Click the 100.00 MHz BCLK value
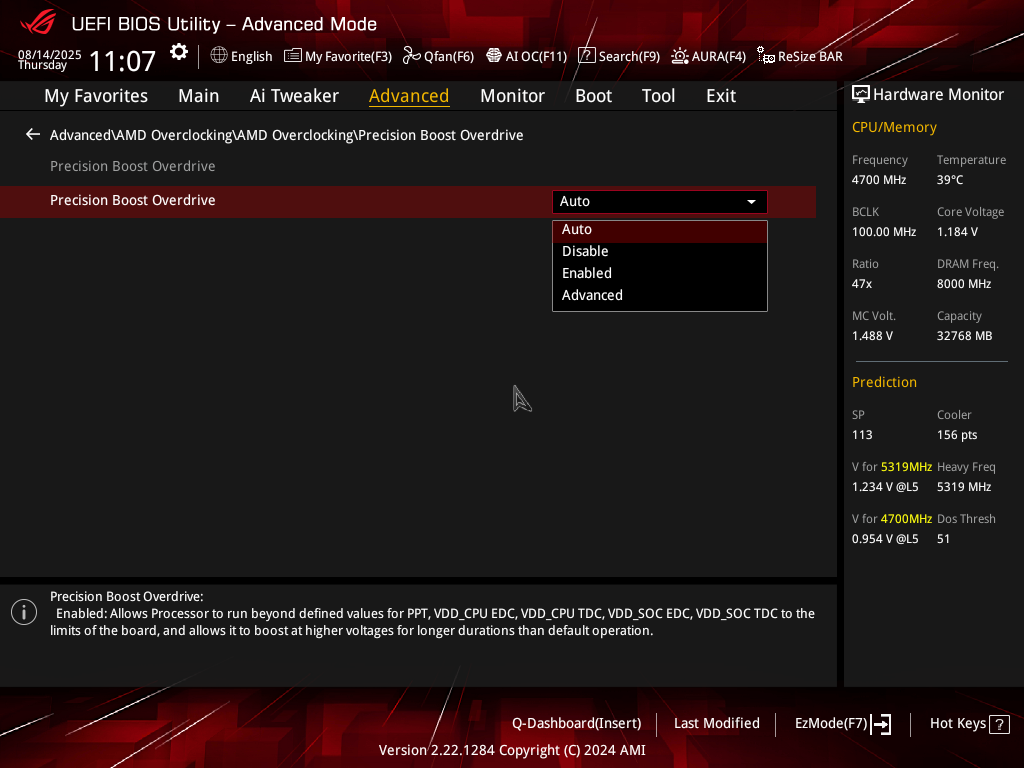This screenshot has width=1024, height=768. [x=884, y=232]
